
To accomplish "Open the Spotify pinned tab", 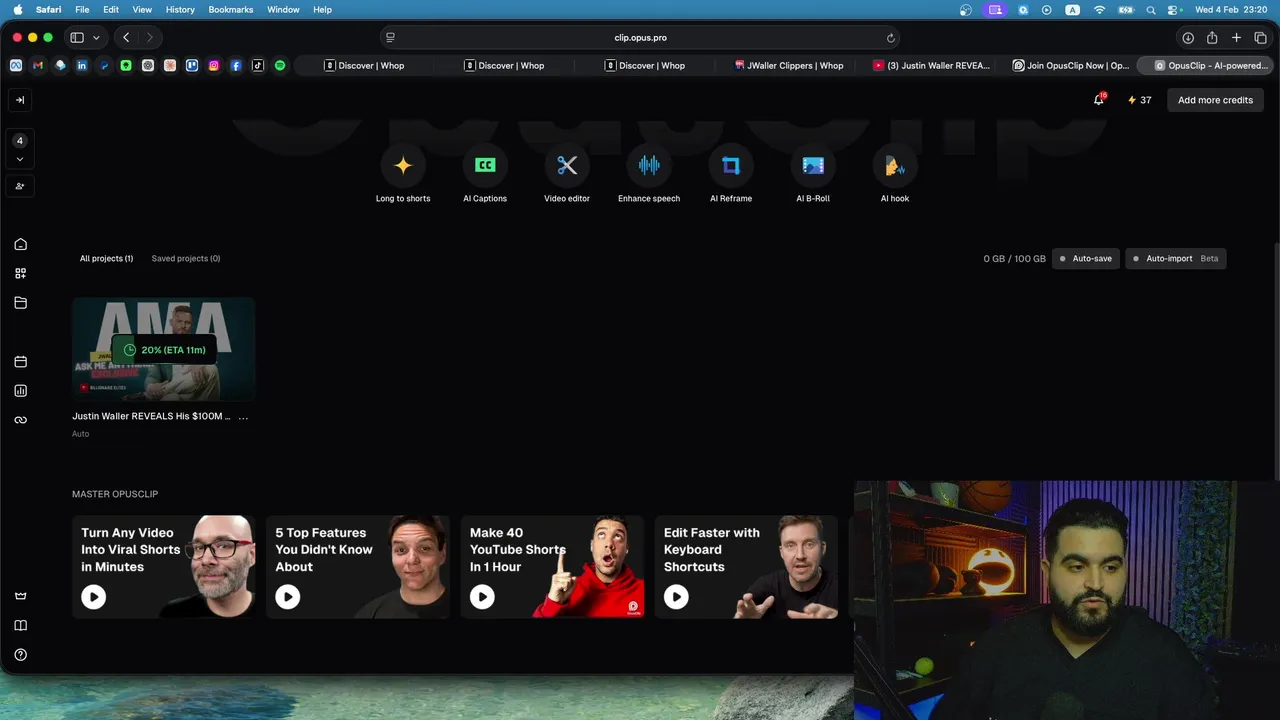I will 280,66.
